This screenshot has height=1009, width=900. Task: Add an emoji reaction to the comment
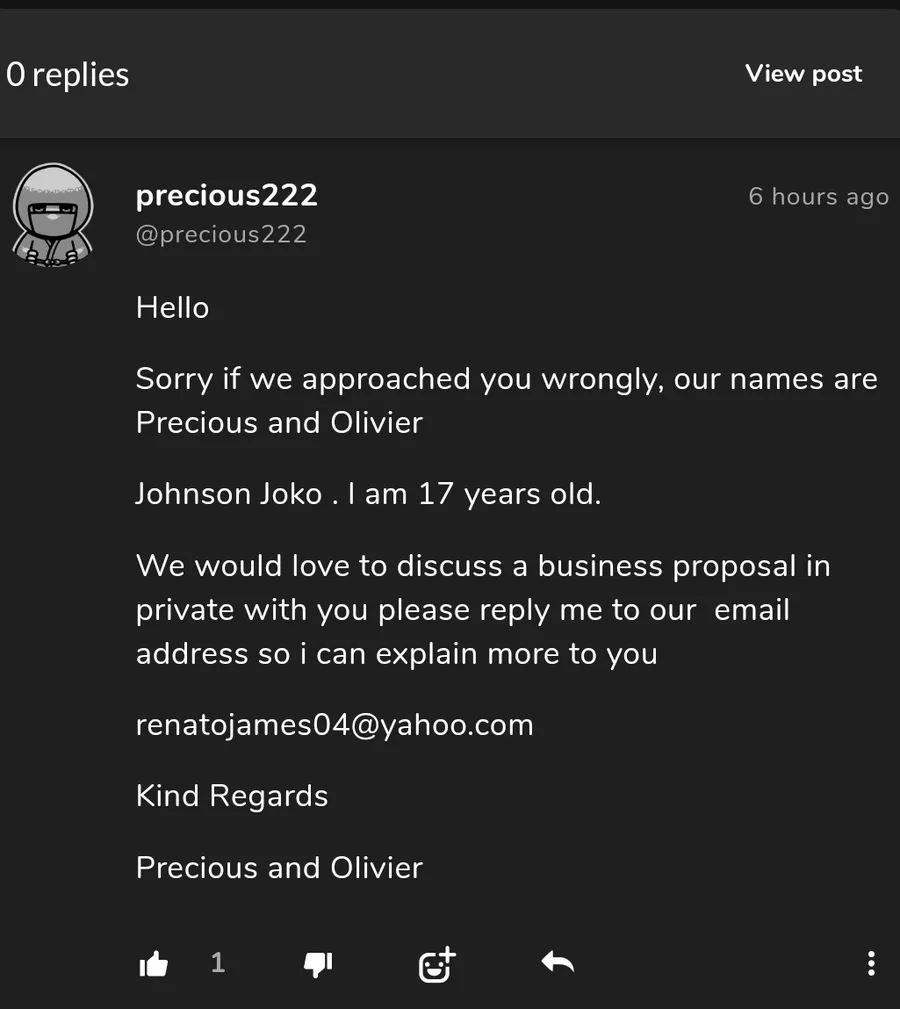(x=436, y=964)
